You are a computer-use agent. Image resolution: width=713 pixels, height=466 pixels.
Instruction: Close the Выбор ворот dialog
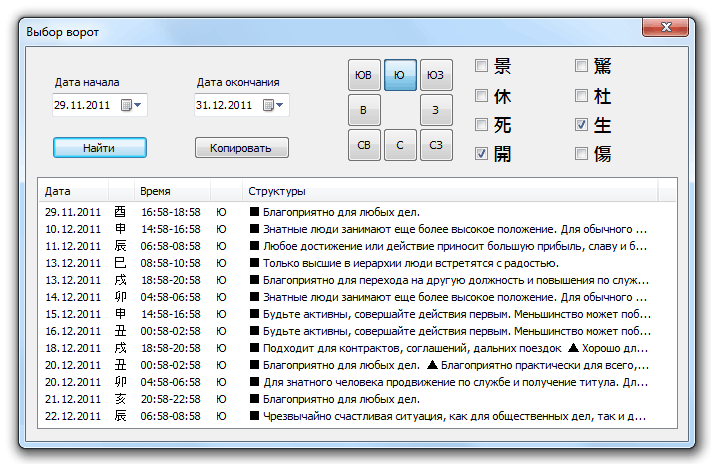click(666, 27)
